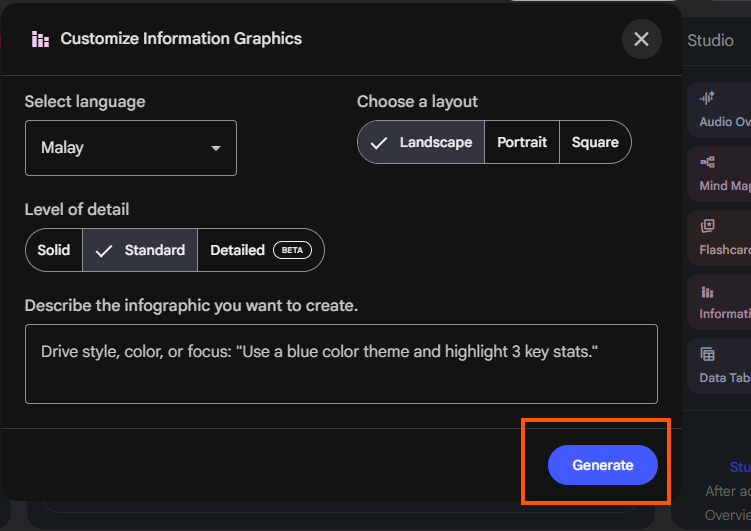The width and height of the screenshot is (751, 531).
Task: Click the Flashcards icon in Studio panel
Action: 708,226
